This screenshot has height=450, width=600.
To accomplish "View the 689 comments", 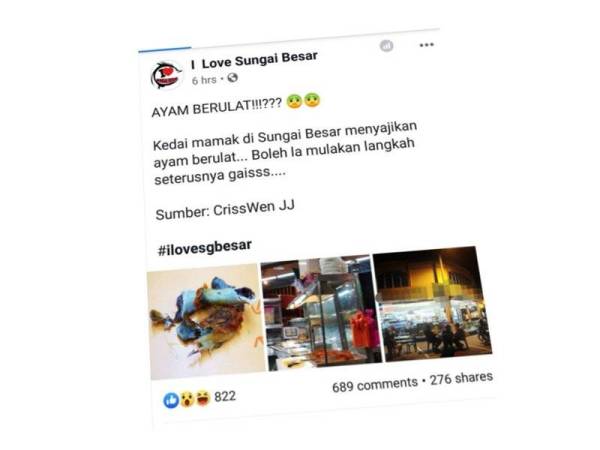I will pyautogui.click(x=375, y=385).
